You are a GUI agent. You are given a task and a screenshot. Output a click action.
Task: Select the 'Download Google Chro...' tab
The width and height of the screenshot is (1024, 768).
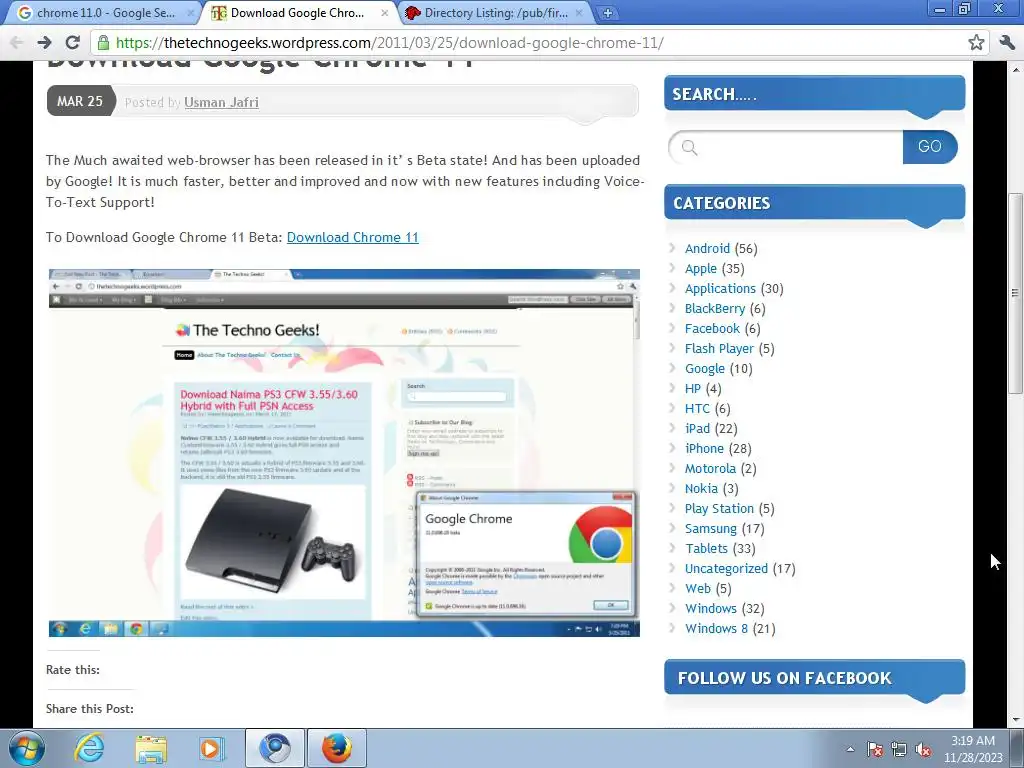(299, 13)
